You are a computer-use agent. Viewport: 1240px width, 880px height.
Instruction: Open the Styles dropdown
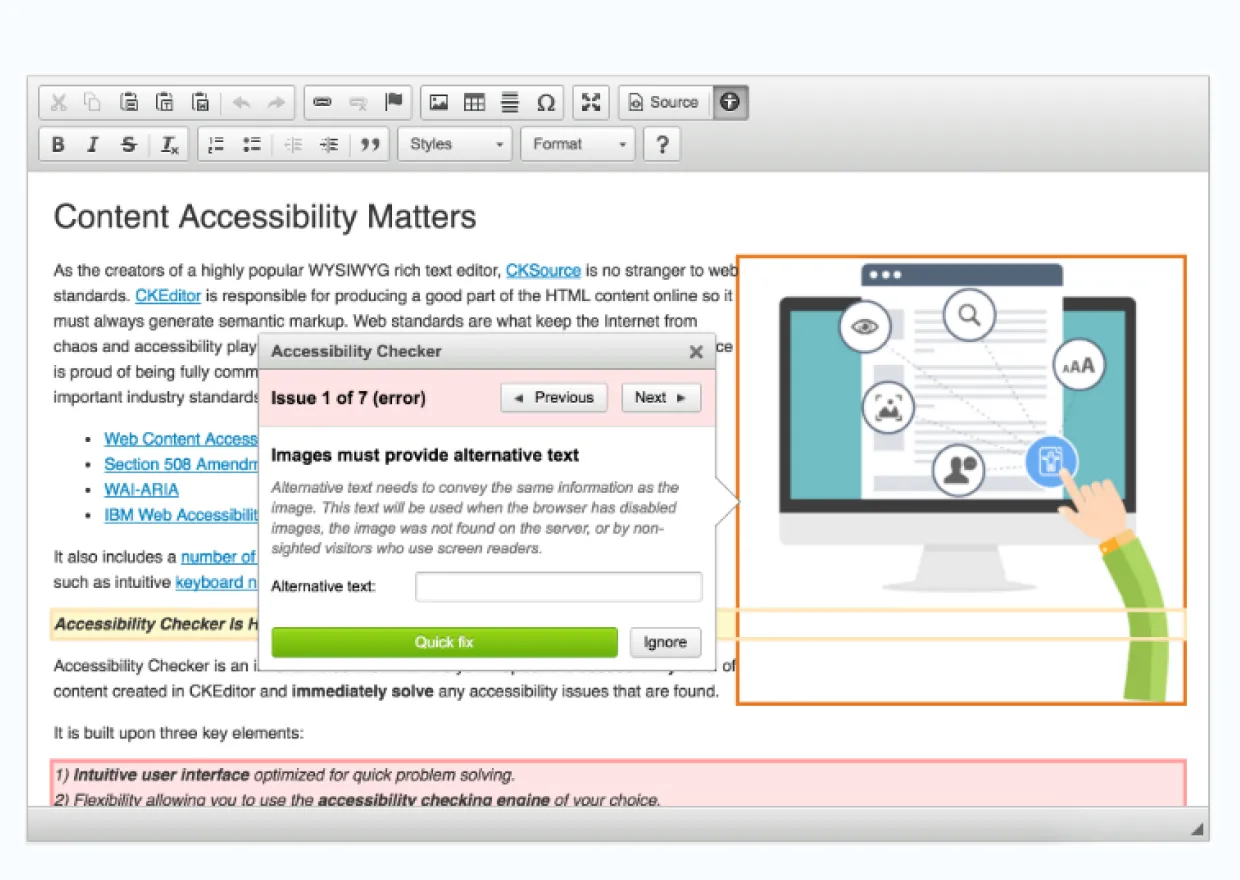click(x=455, y=145)
